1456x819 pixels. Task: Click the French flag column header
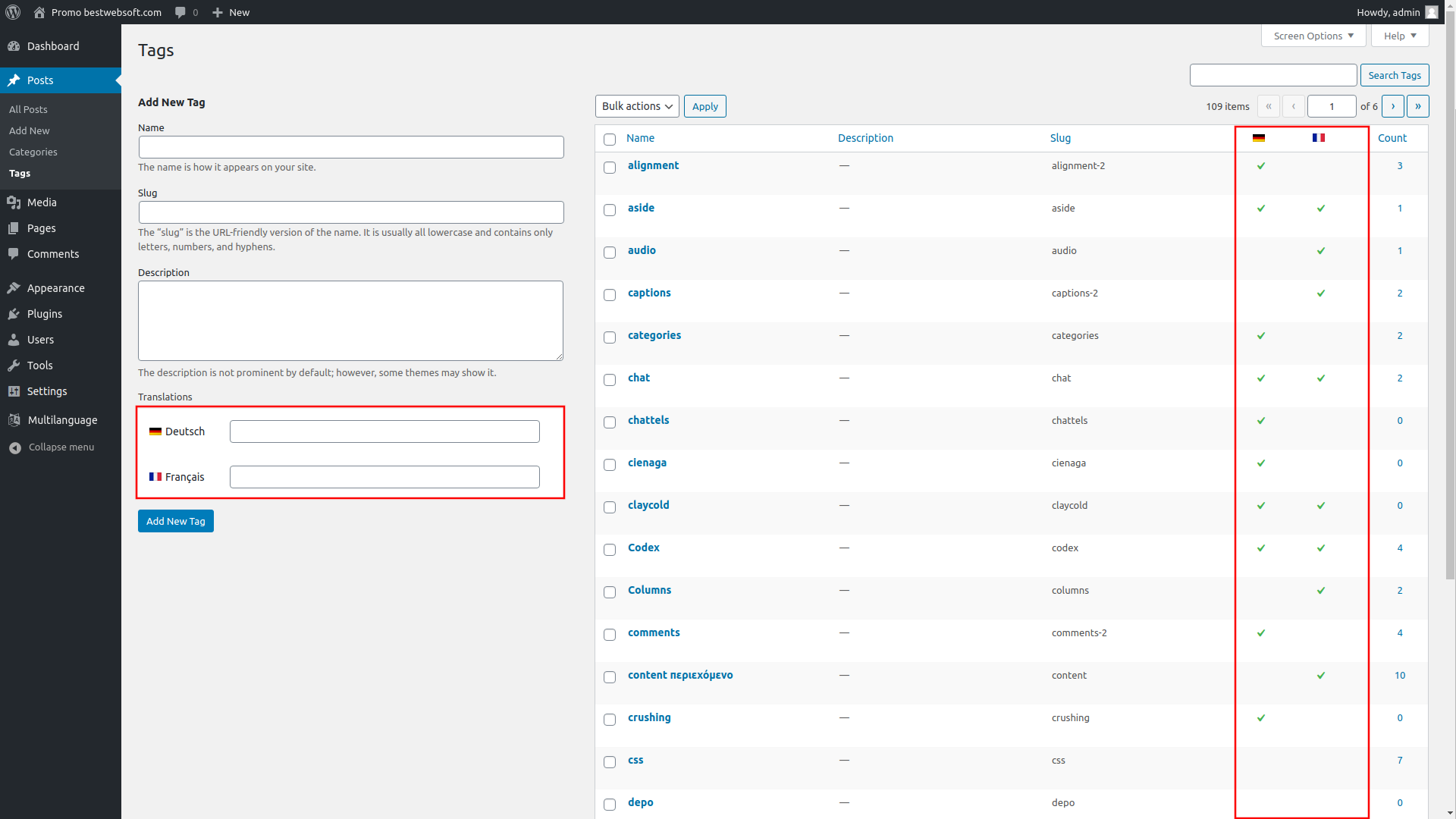tap(1319, 138)
